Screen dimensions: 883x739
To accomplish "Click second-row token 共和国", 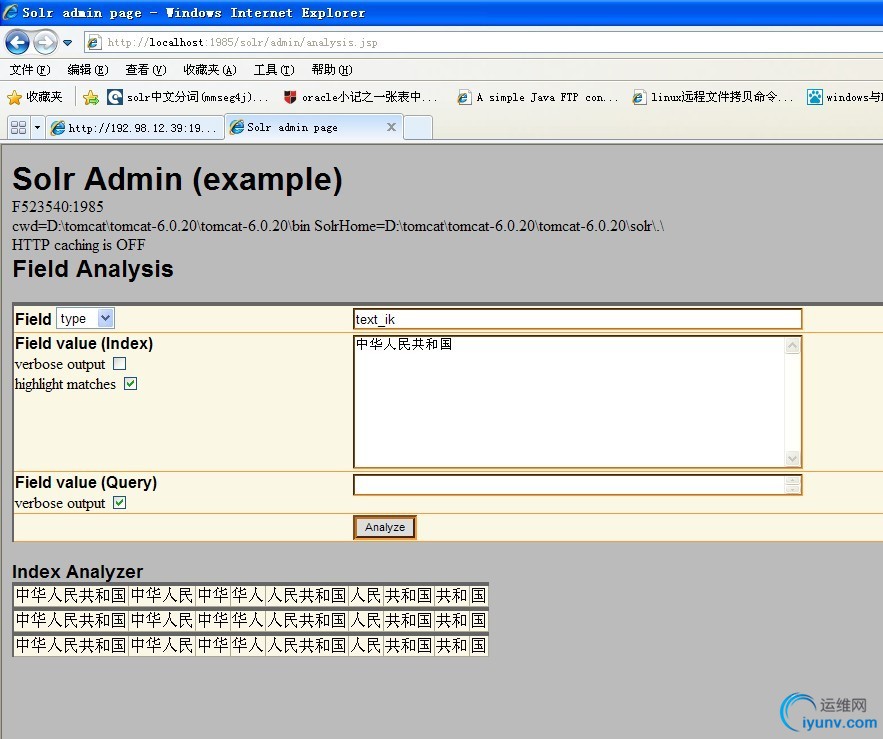I will tap(409, 620).
